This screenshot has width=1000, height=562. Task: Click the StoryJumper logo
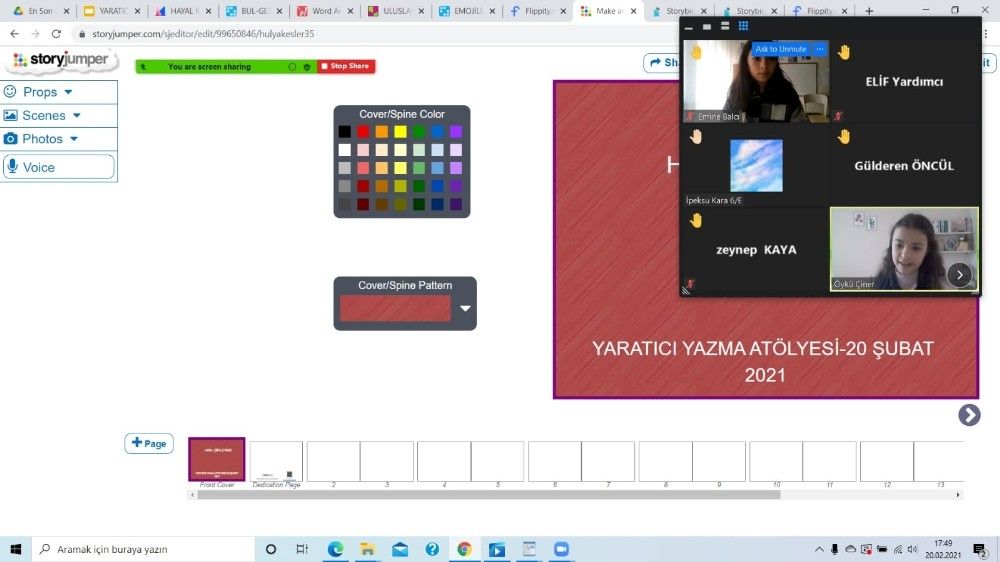[x=59, y=61]
